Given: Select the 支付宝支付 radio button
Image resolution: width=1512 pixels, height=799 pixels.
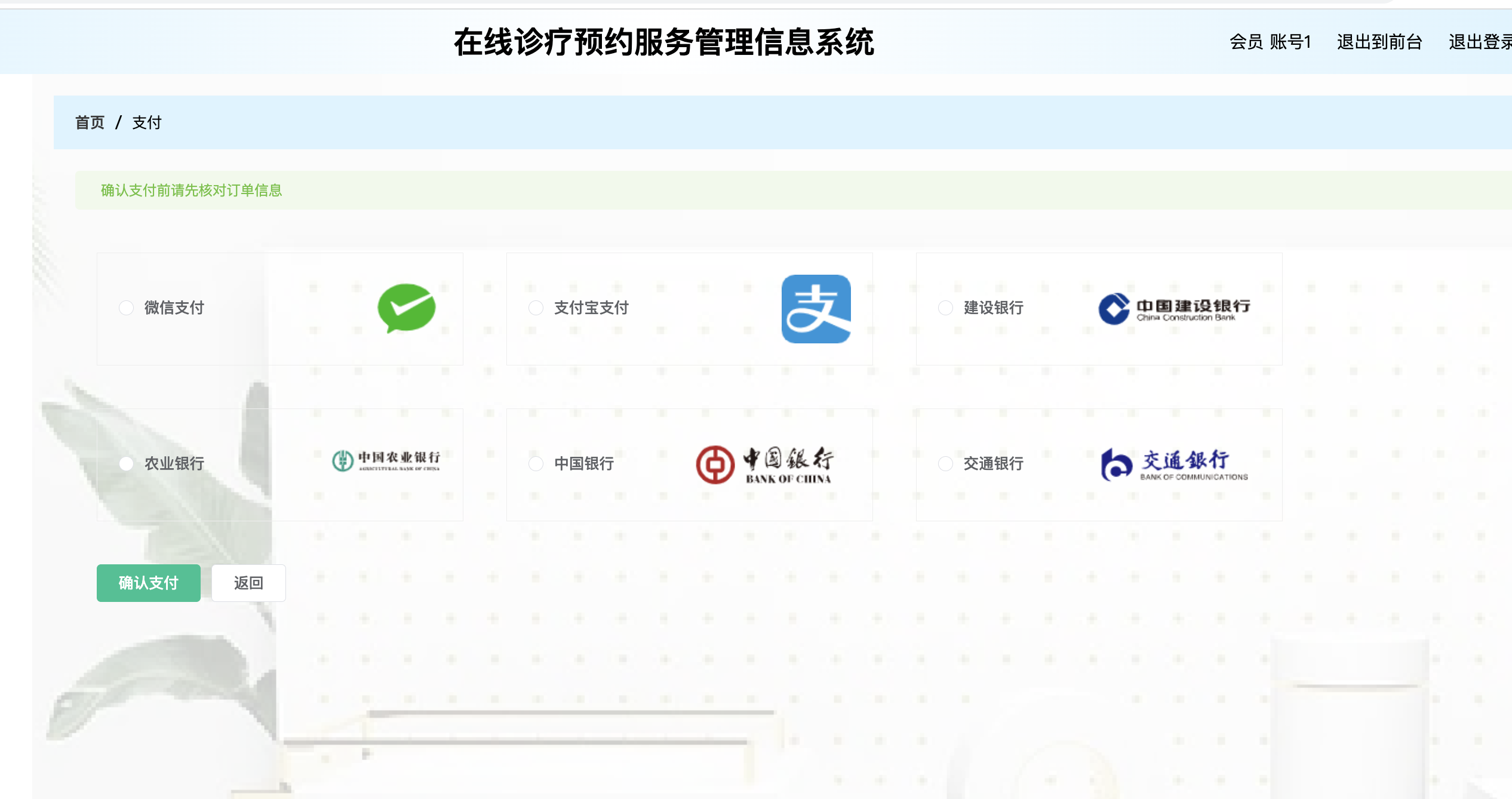Looking at the screenshot, I should pyautogui.click(x=536, y=308).
